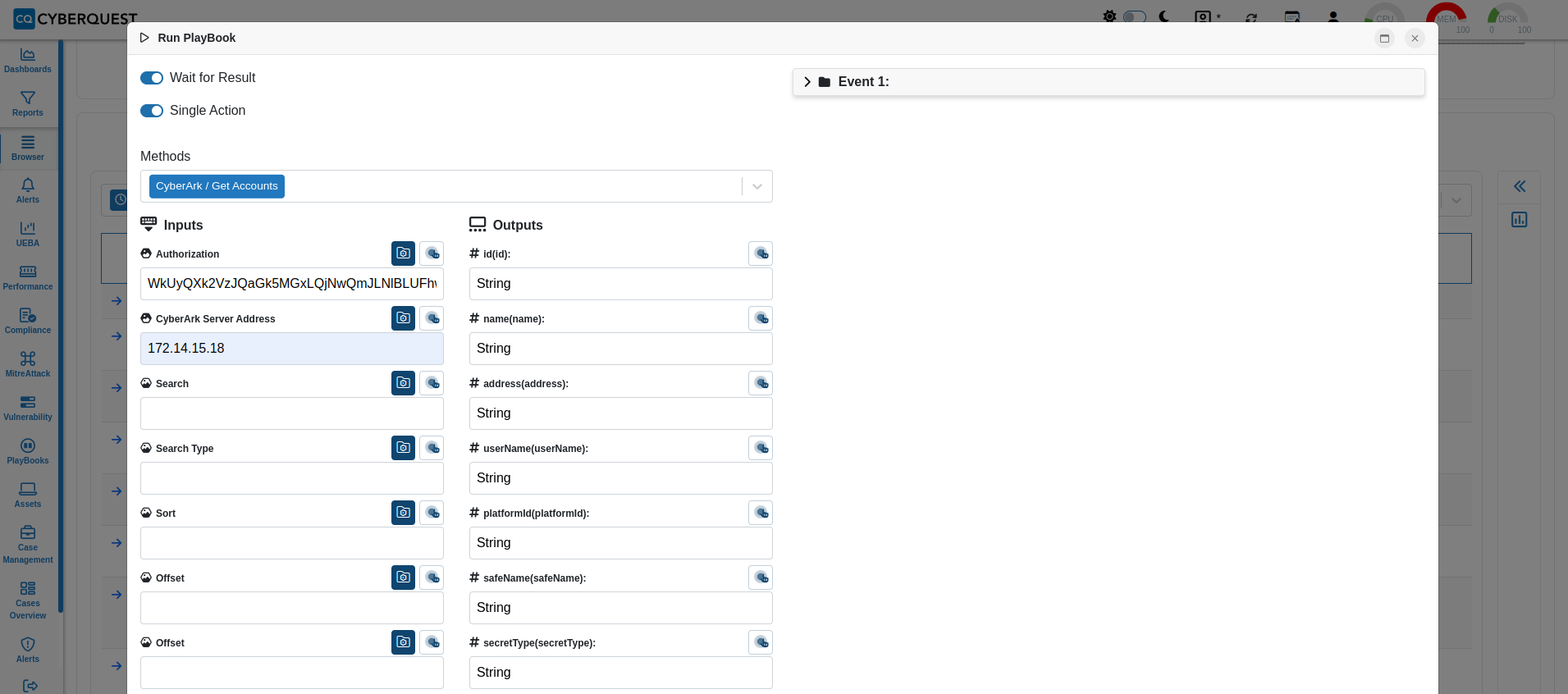Click the String field under userName(userName)
This screenshot has width=1568, height=694.
(x=621, y=478)
